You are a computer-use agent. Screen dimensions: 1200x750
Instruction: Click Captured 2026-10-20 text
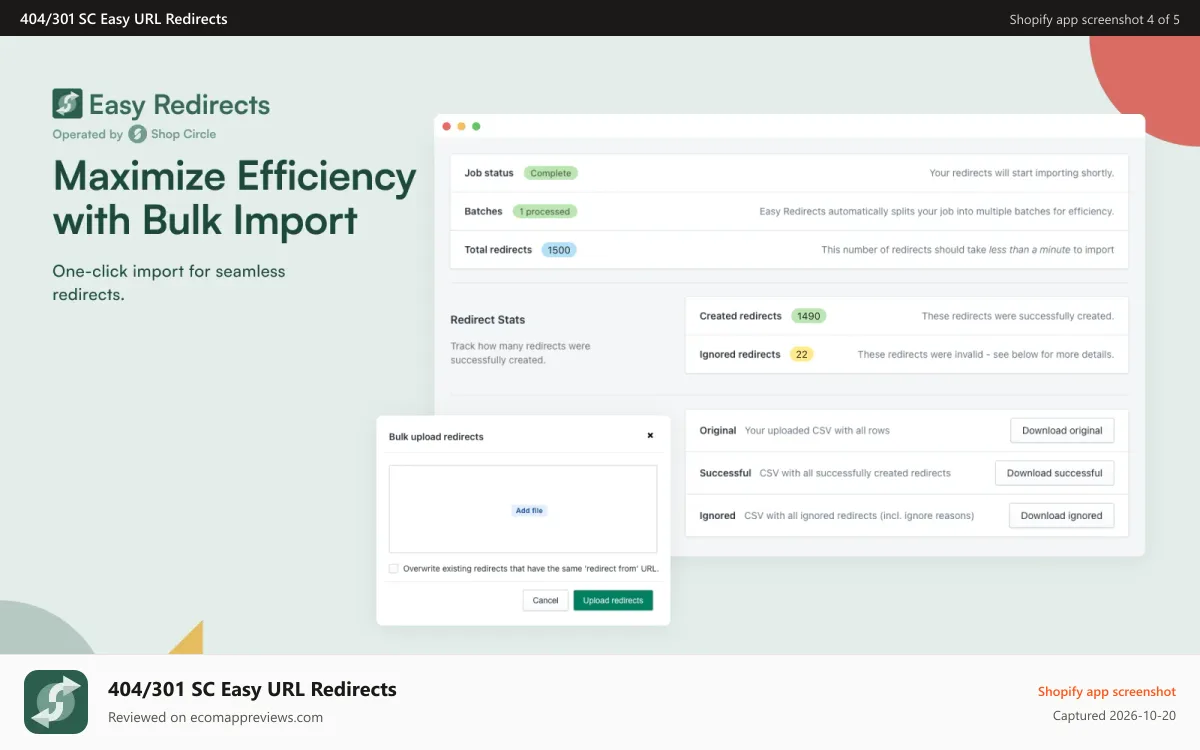(x=1115, y=716)
